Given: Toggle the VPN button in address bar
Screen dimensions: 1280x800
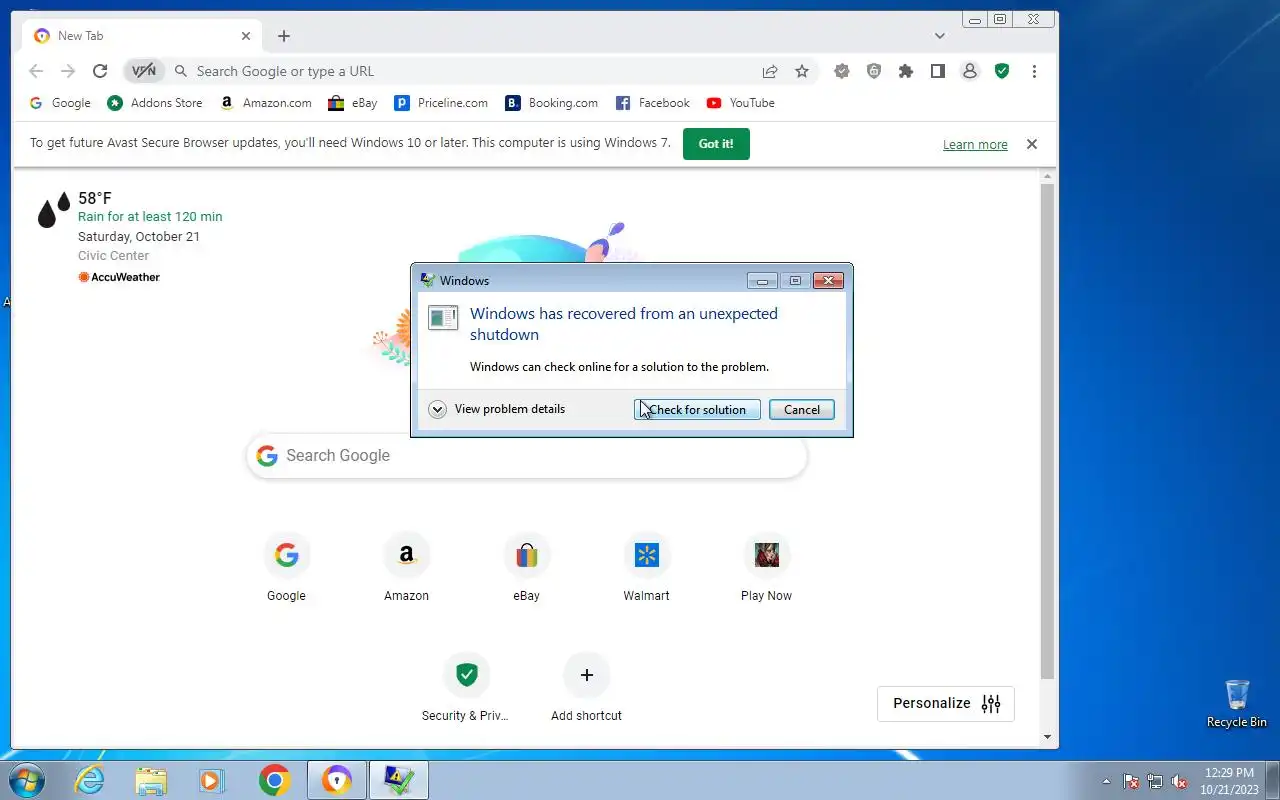Looking at the screenshot, I should 144,71.
